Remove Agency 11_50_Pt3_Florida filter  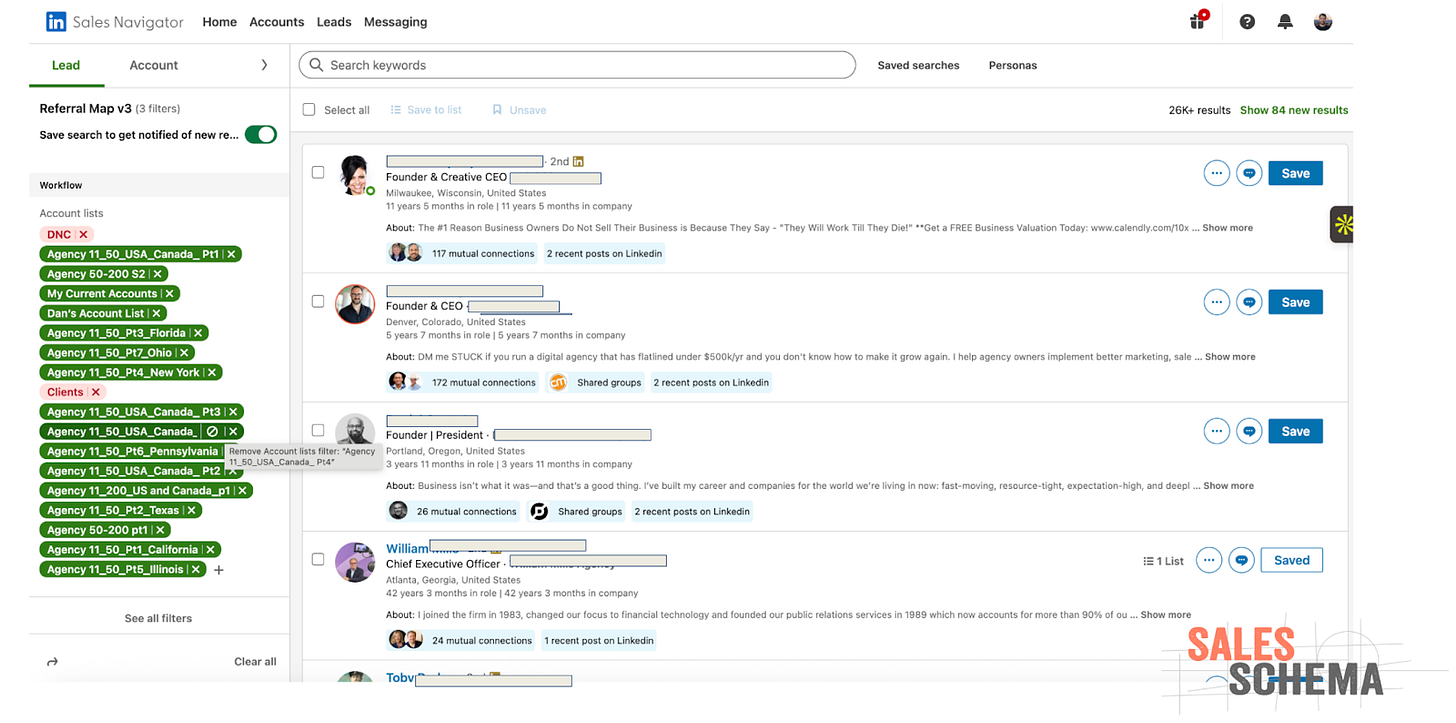pyautogui.click(x=198, y=333)
